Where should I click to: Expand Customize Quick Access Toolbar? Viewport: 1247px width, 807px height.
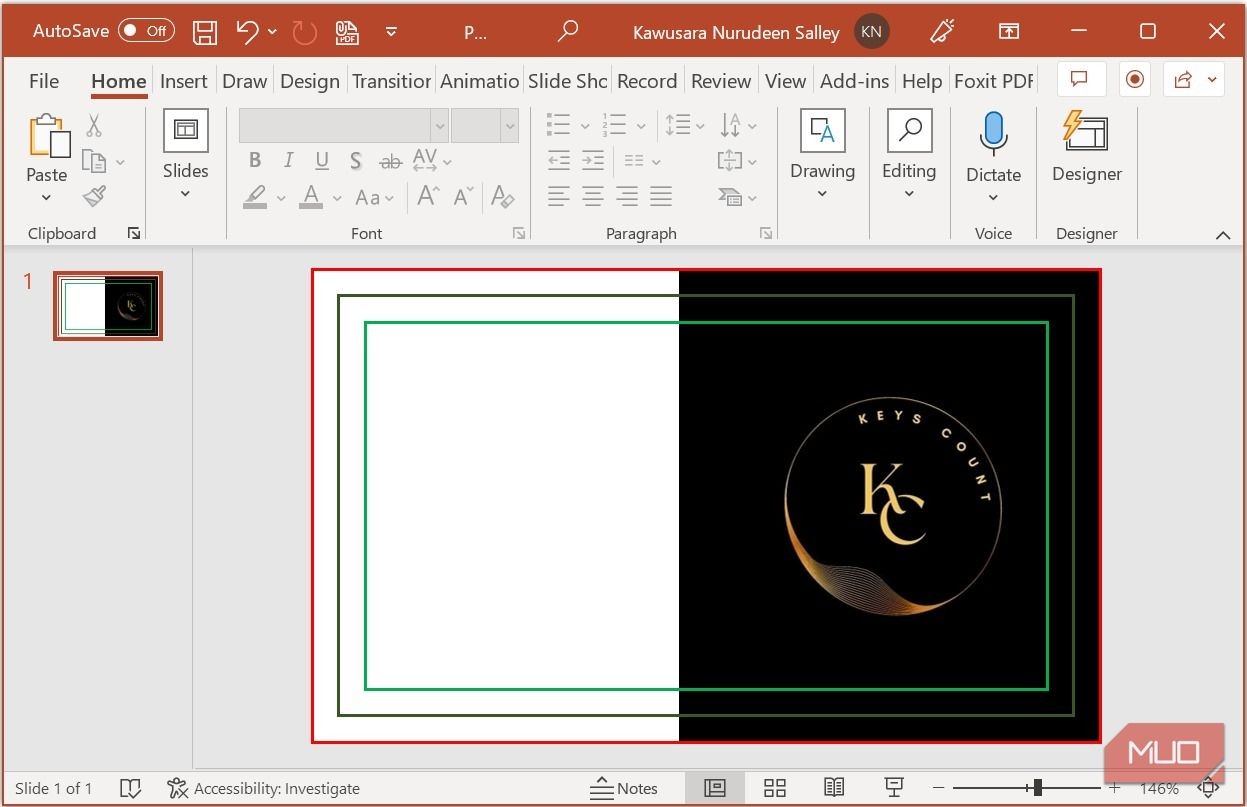(x=391, y=32)
